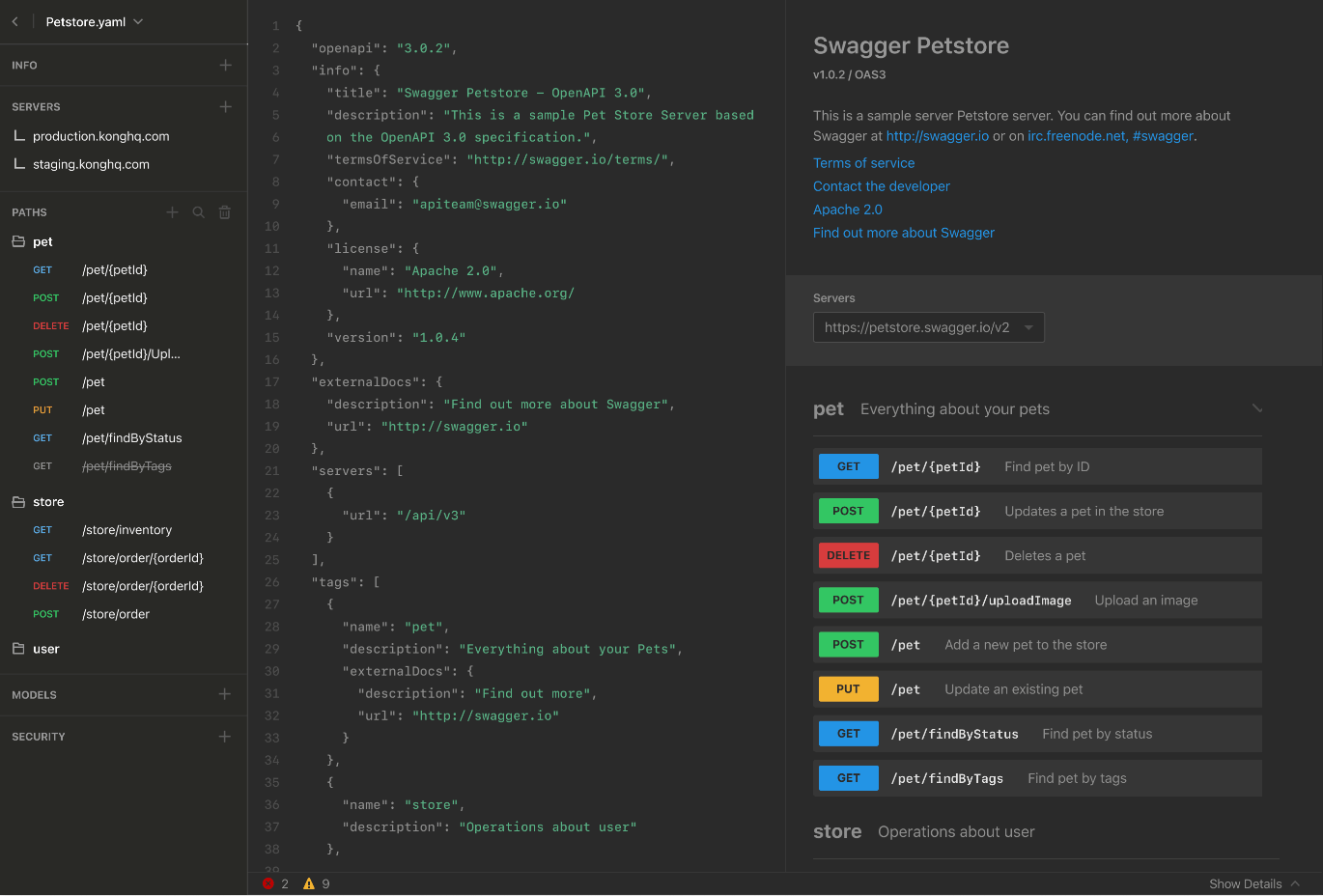Add a new INFO entry with plus icon
Viewport: 1323px width, 896px height.
(225, 65)
